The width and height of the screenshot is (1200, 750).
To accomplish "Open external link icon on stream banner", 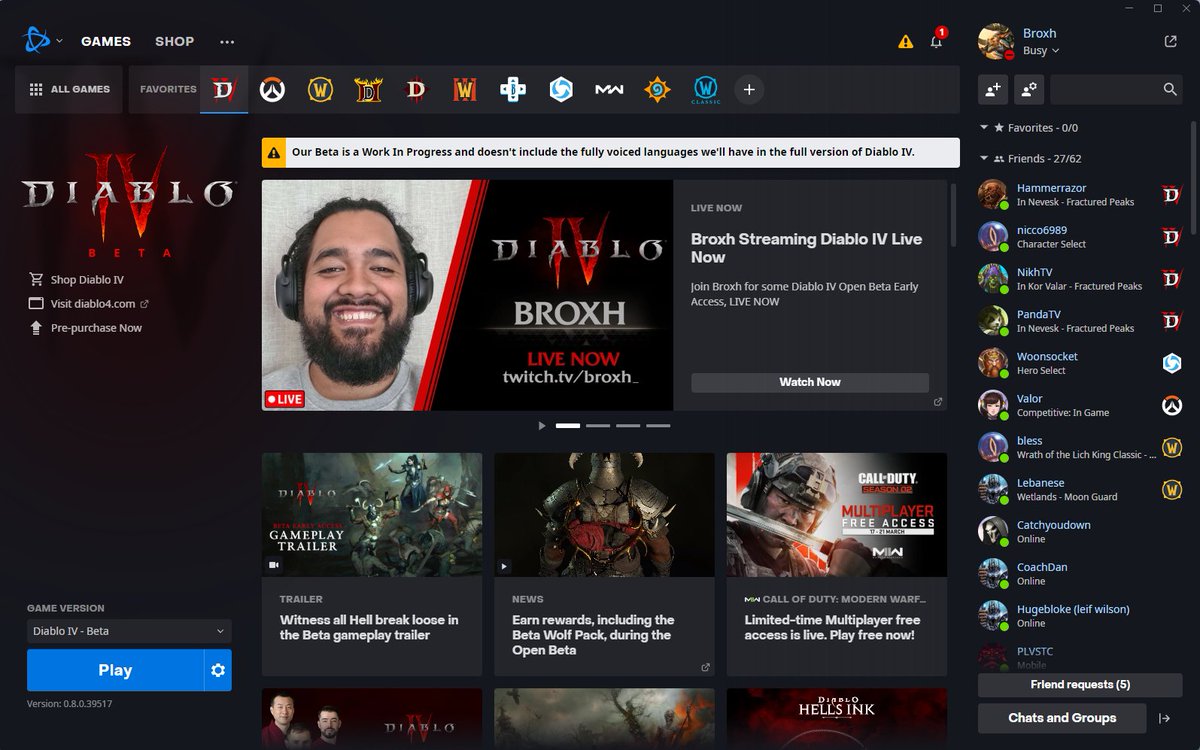I will [938, 402].
